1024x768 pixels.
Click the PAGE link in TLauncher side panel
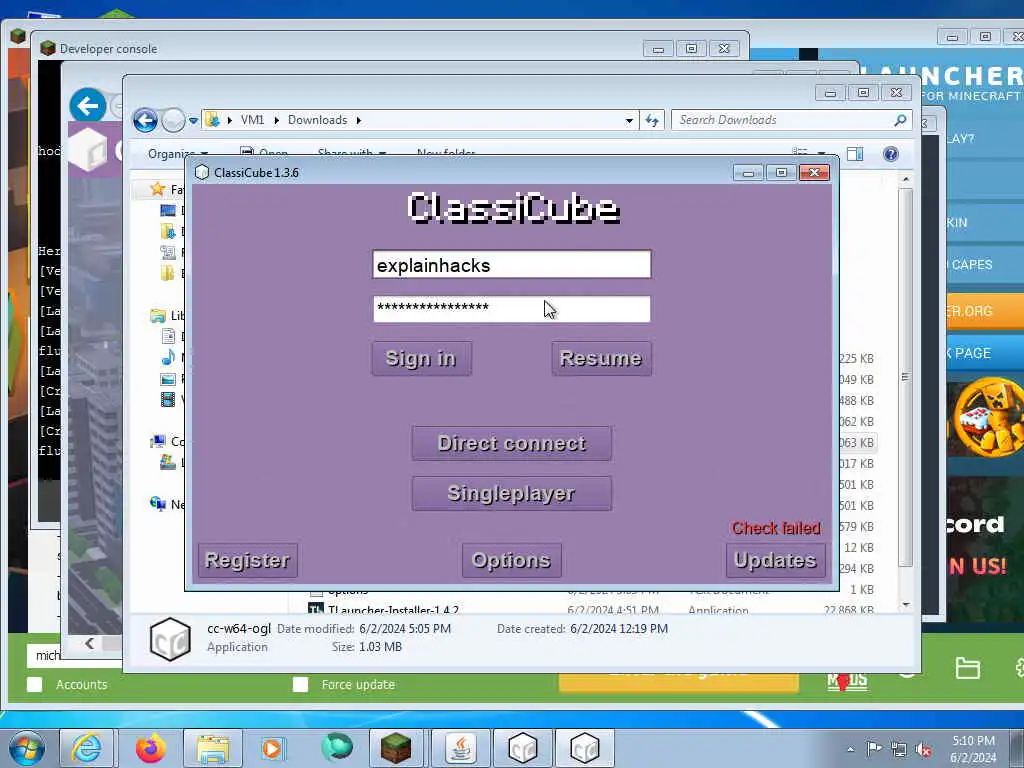click(x=972, y=353)
